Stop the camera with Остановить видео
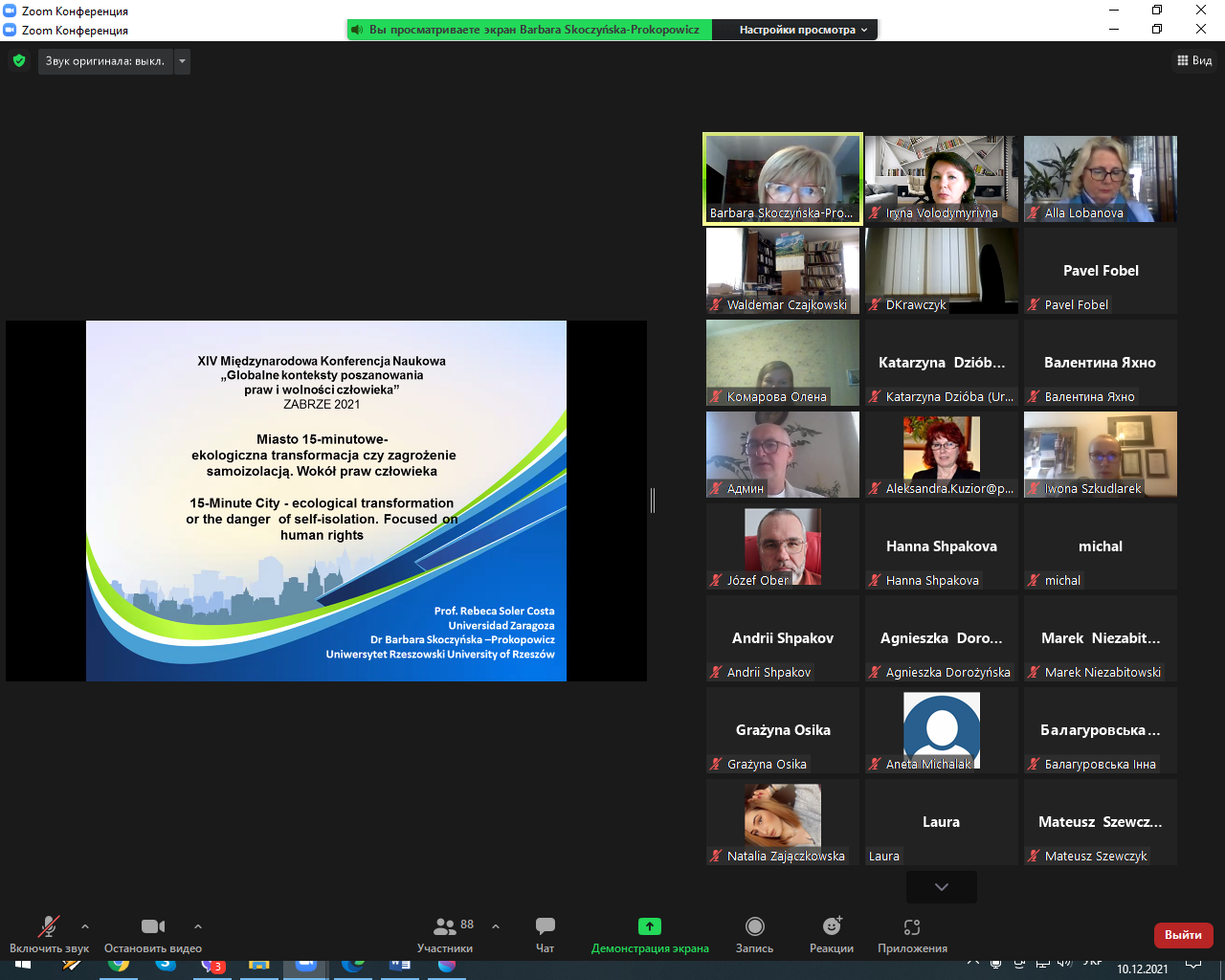The width and height of the screenshot is (1225, 980). pyautogui.click(x=153, y=934)
